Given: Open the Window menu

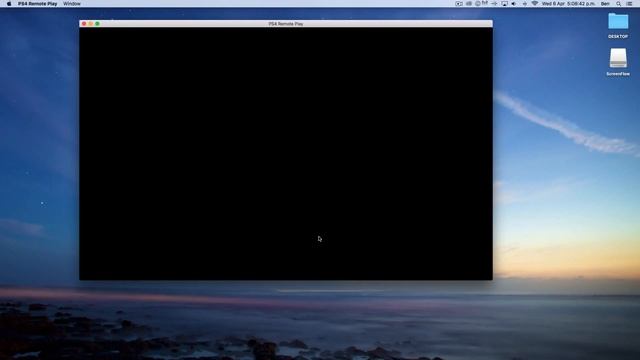Looking at the screenshot, I should (x=72, y=4).
